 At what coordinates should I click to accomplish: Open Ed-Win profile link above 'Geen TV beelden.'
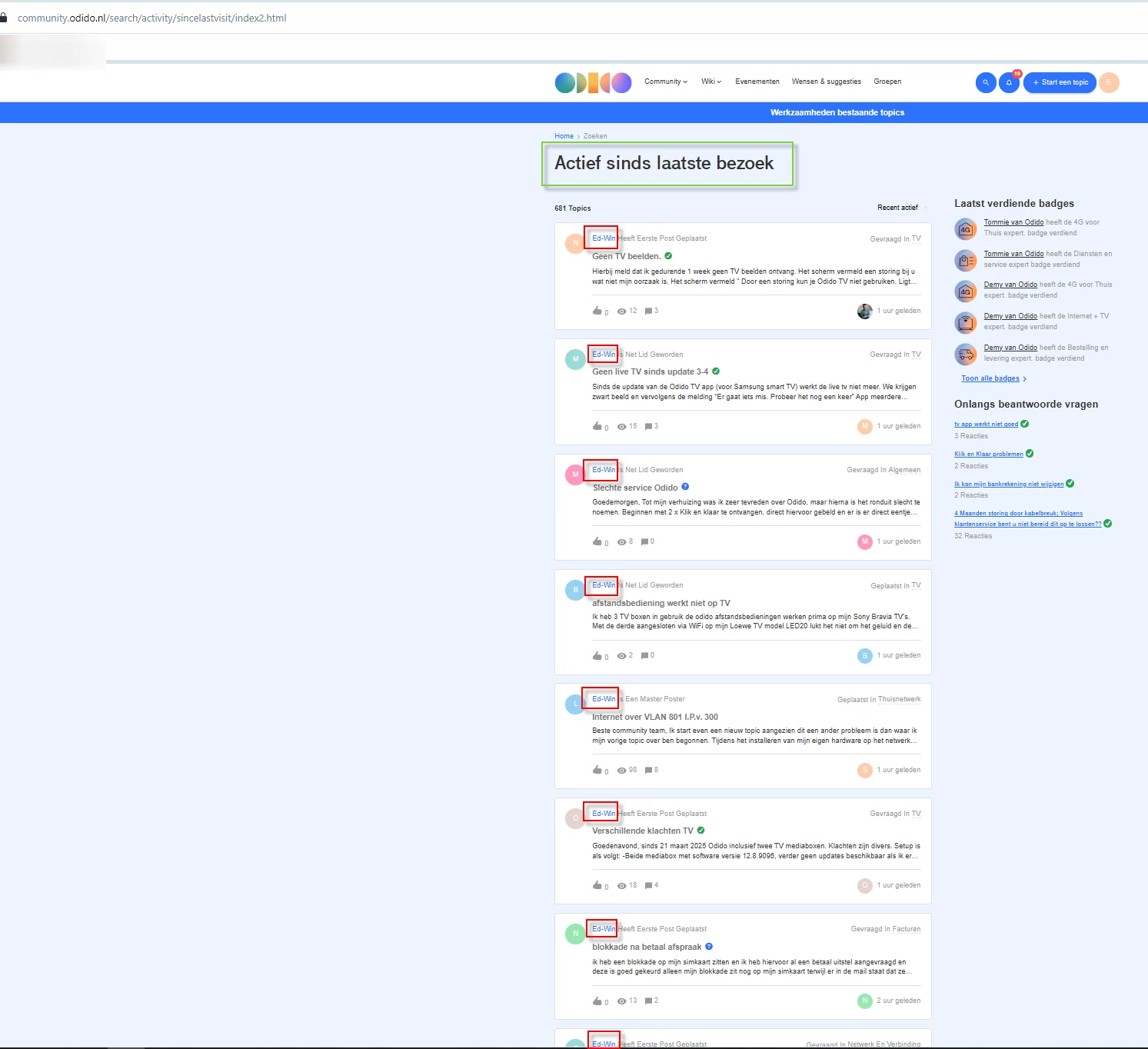point(604,238)
